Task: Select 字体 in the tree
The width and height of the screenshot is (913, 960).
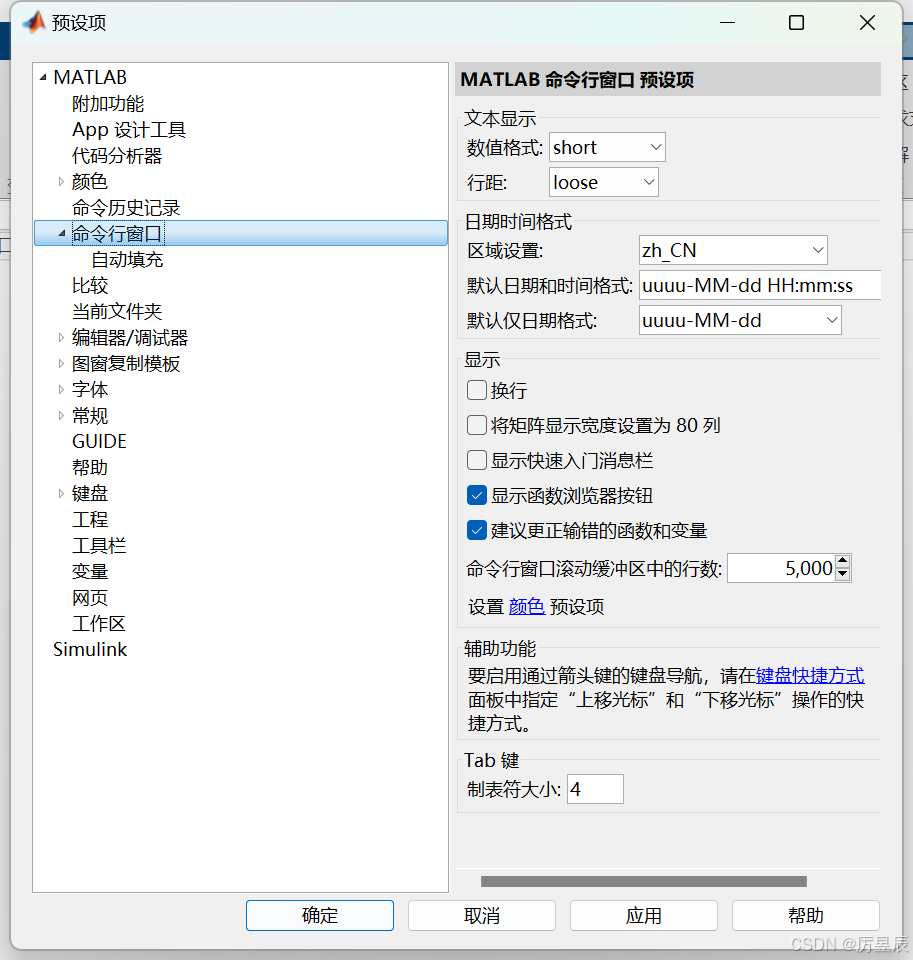Action: coord(90,389)
